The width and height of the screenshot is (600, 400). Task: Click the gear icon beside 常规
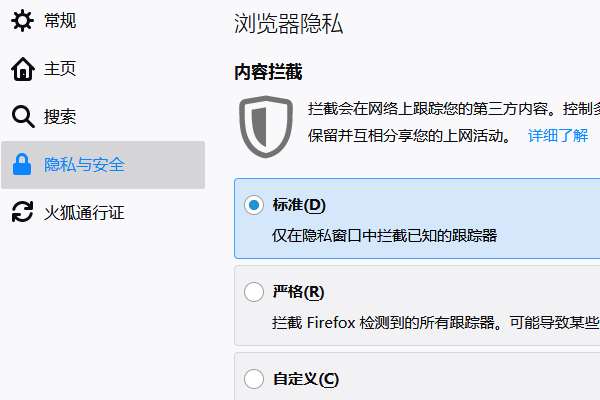click(x=23, y=20)
